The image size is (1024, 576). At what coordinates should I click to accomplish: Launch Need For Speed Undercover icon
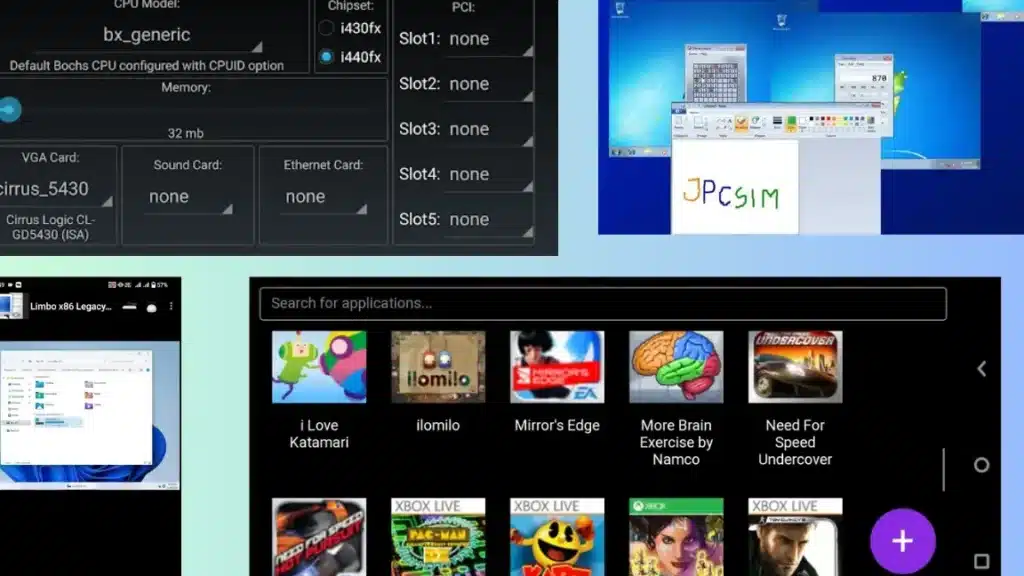[x=795, y=367]
